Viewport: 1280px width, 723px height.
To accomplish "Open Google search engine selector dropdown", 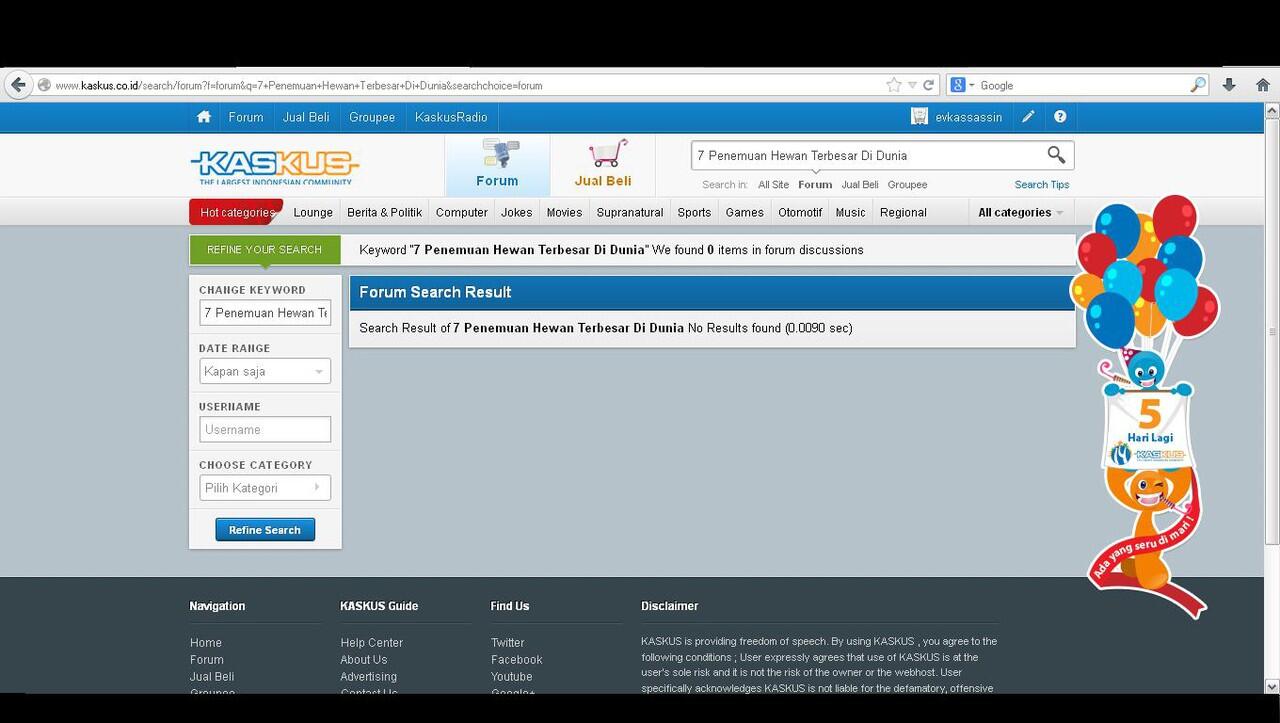I will click(x=961, y=85).
